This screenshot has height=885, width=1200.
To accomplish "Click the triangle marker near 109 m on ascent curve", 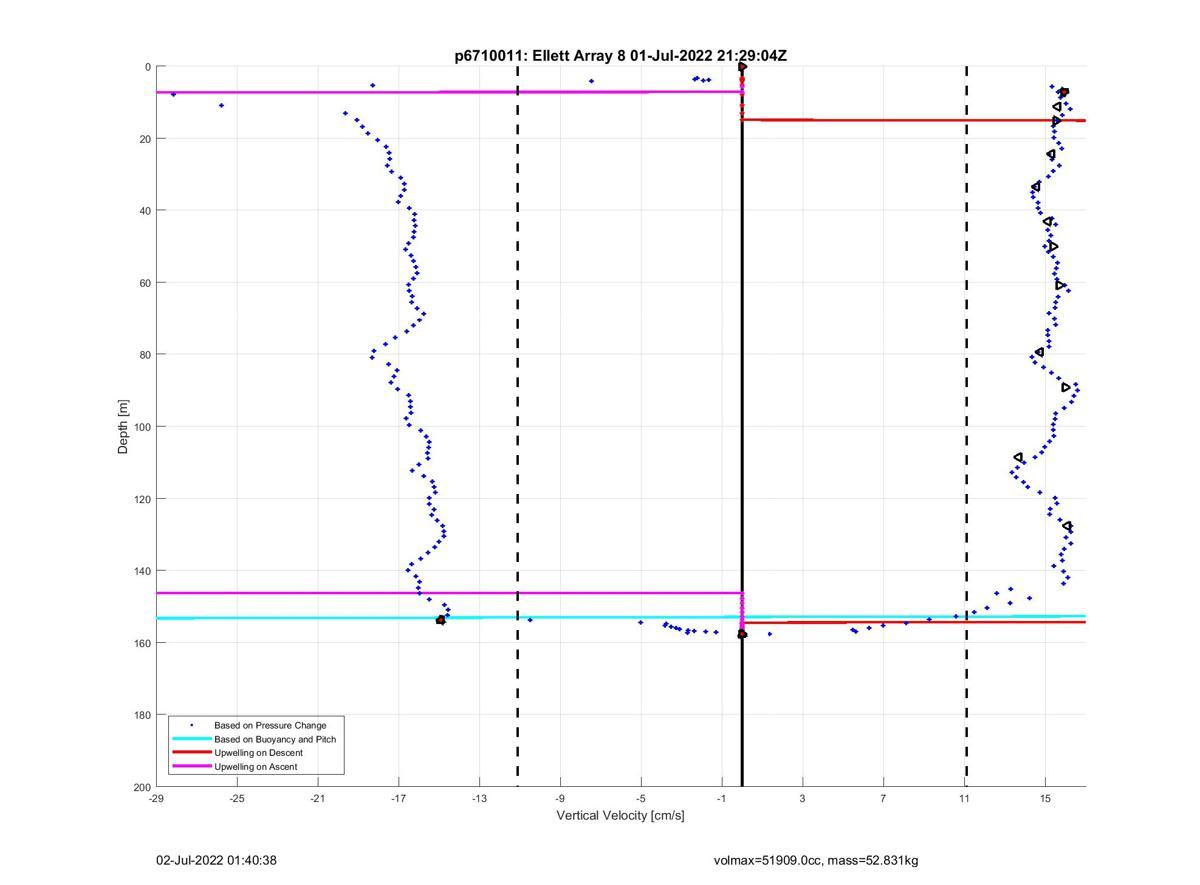I will (1018, 458).
